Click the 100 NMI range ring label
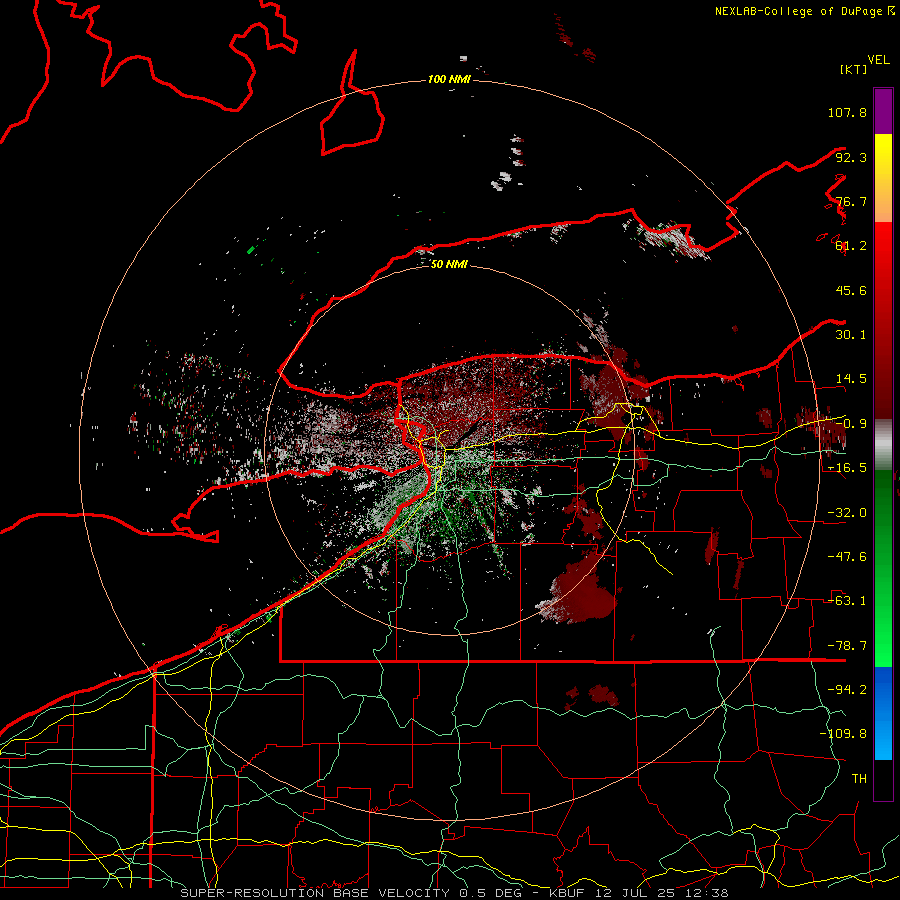The image size is (900, 900). pyautogui.click(x=449, y=79)
